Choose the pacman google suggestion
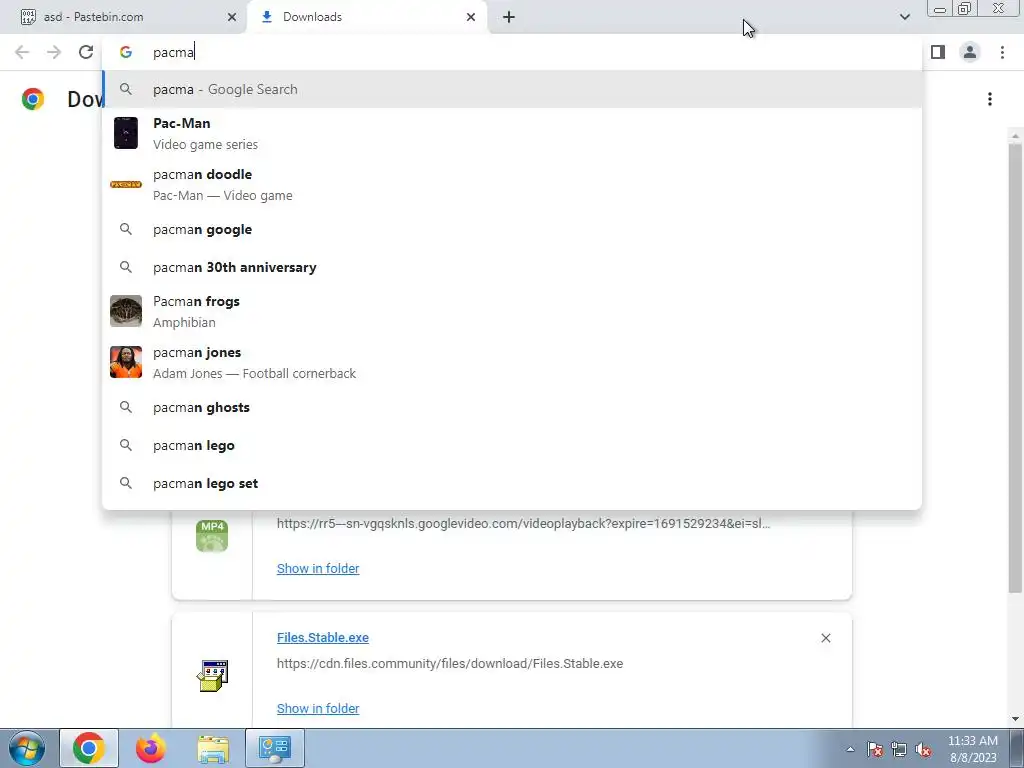This screenshot has width=1024, height=768. [513, 229]
